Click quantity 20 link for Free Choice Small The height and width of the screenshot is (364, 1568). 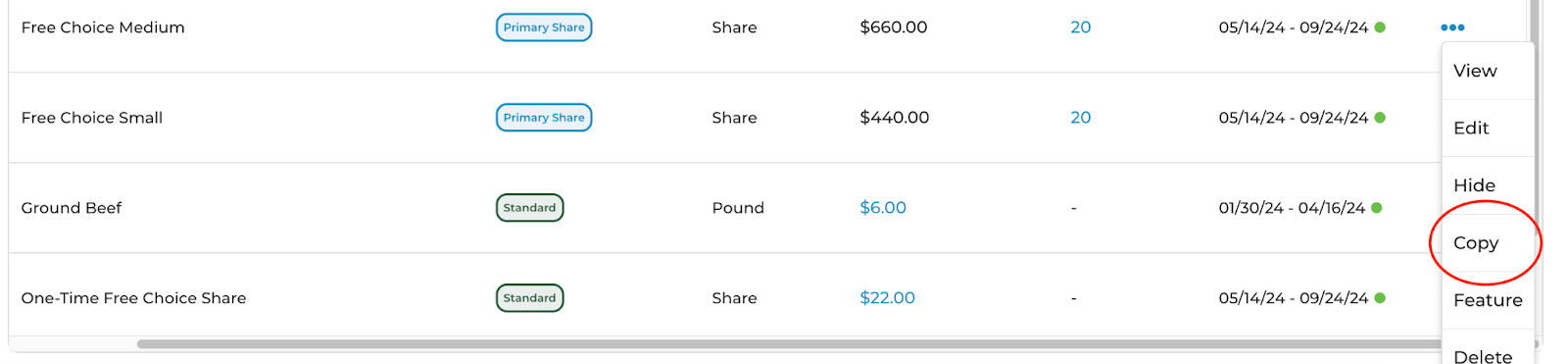pos(1080,118)
